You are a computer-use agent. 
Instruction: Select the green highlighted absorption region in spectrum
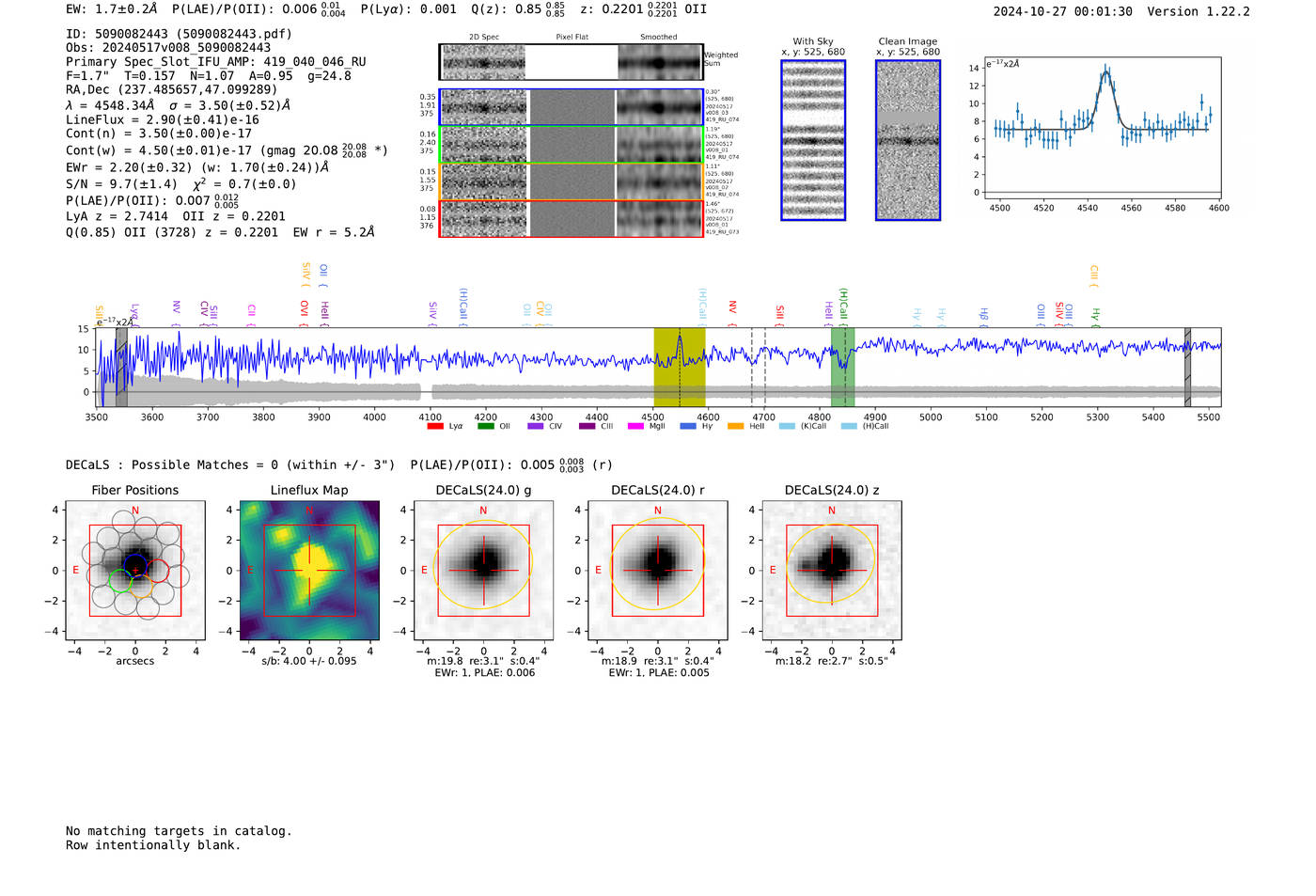[842, 368]
